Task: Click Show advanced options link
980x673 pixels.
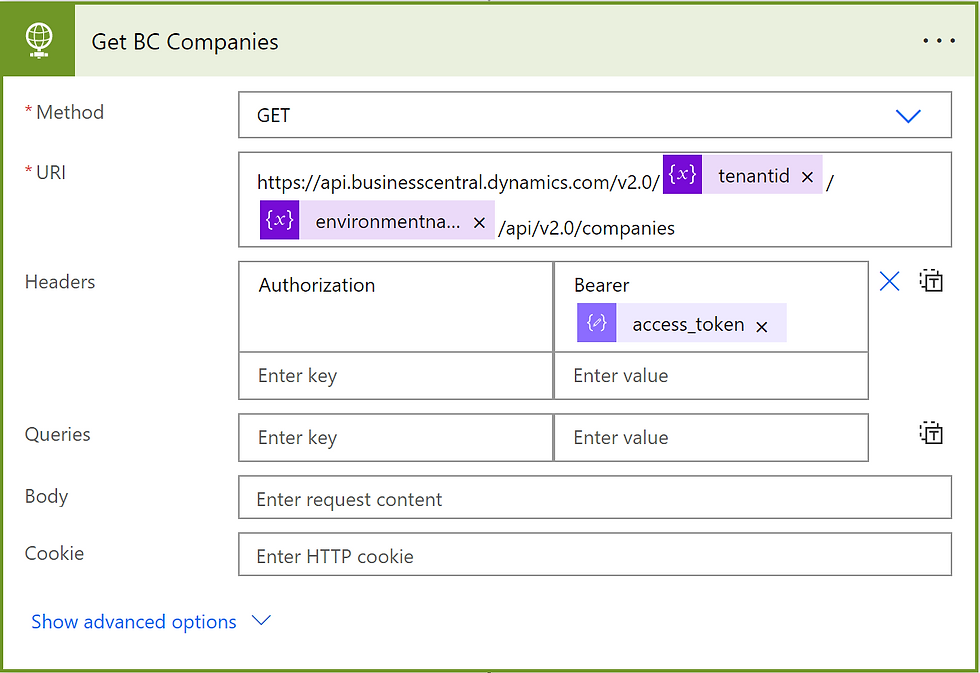Action: click(134, 622)
